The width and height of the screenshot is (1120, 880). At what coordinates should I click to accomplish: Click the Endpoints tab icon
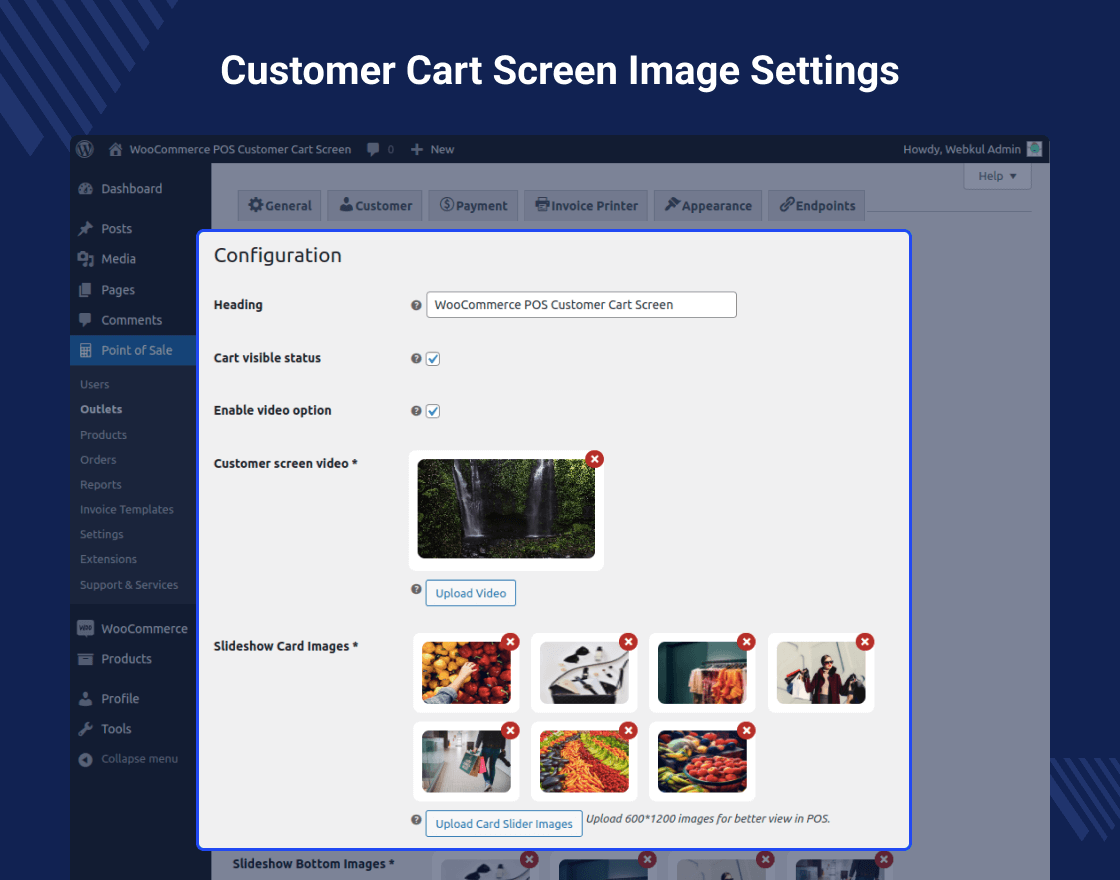tap(788, 205)
